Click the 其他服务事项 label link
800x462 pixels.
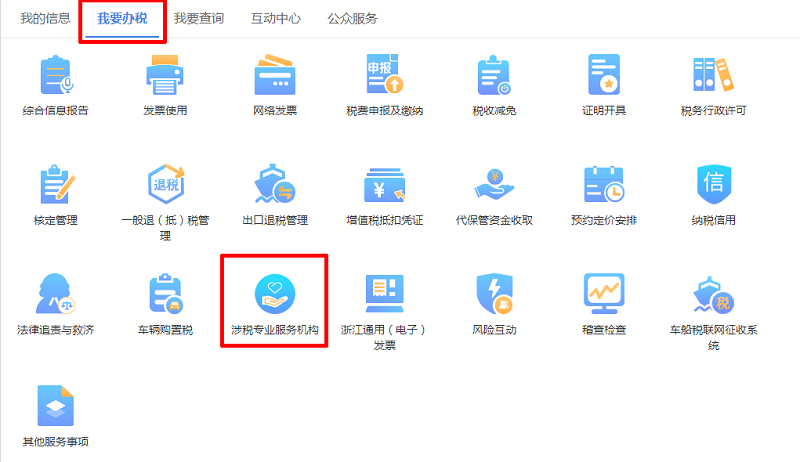55,440
